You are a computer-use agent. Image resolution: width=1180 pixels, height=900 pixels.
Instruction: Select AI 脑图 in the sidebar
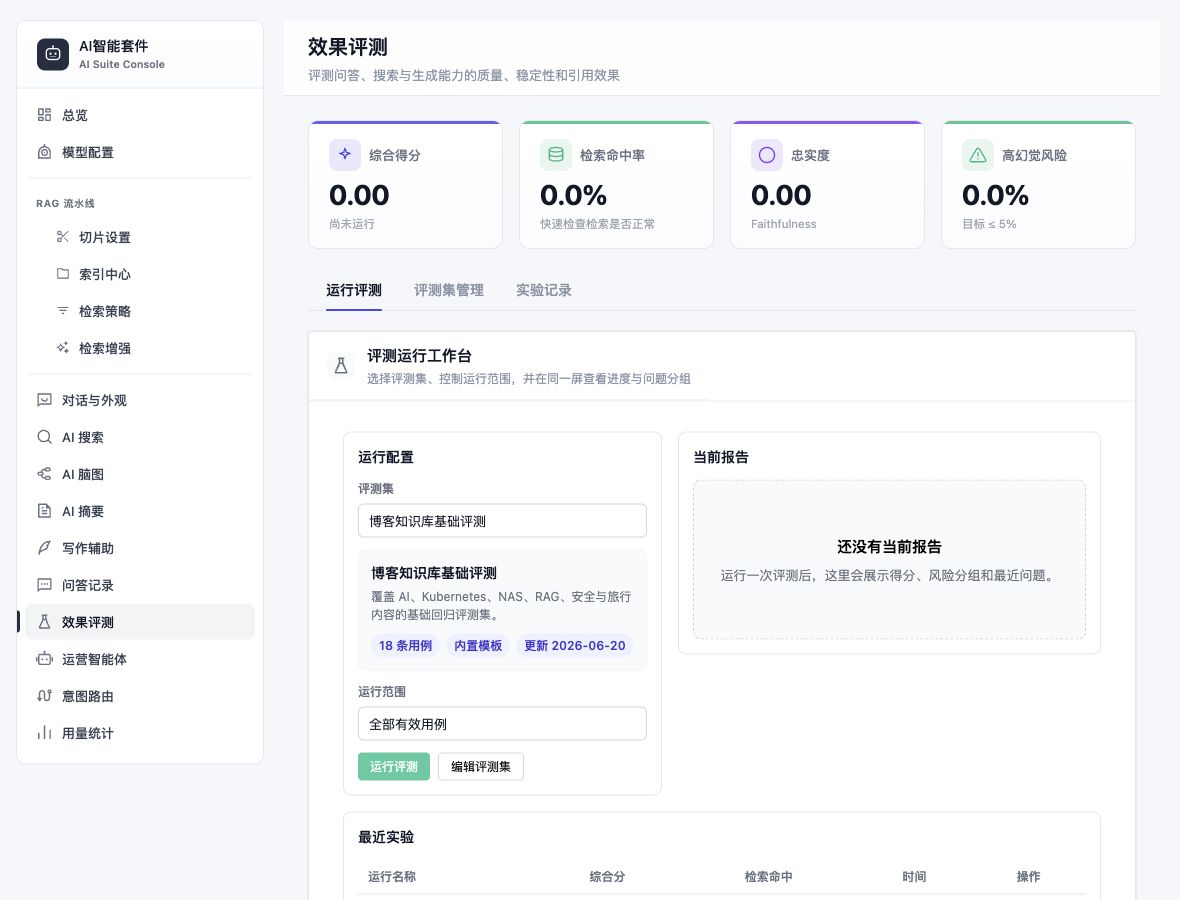[140, 473]
